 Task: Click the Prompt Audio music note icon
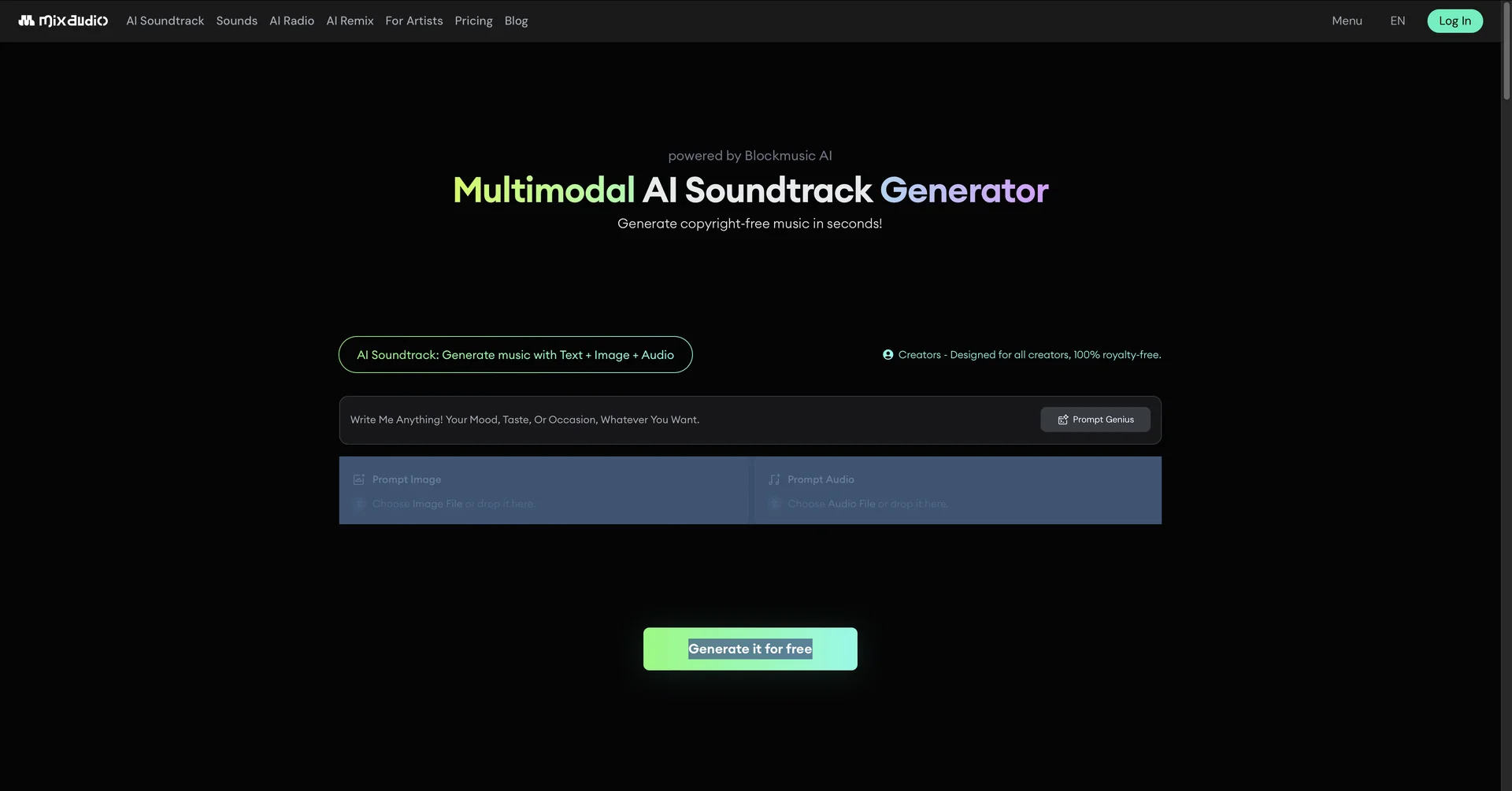pos(774,479)
